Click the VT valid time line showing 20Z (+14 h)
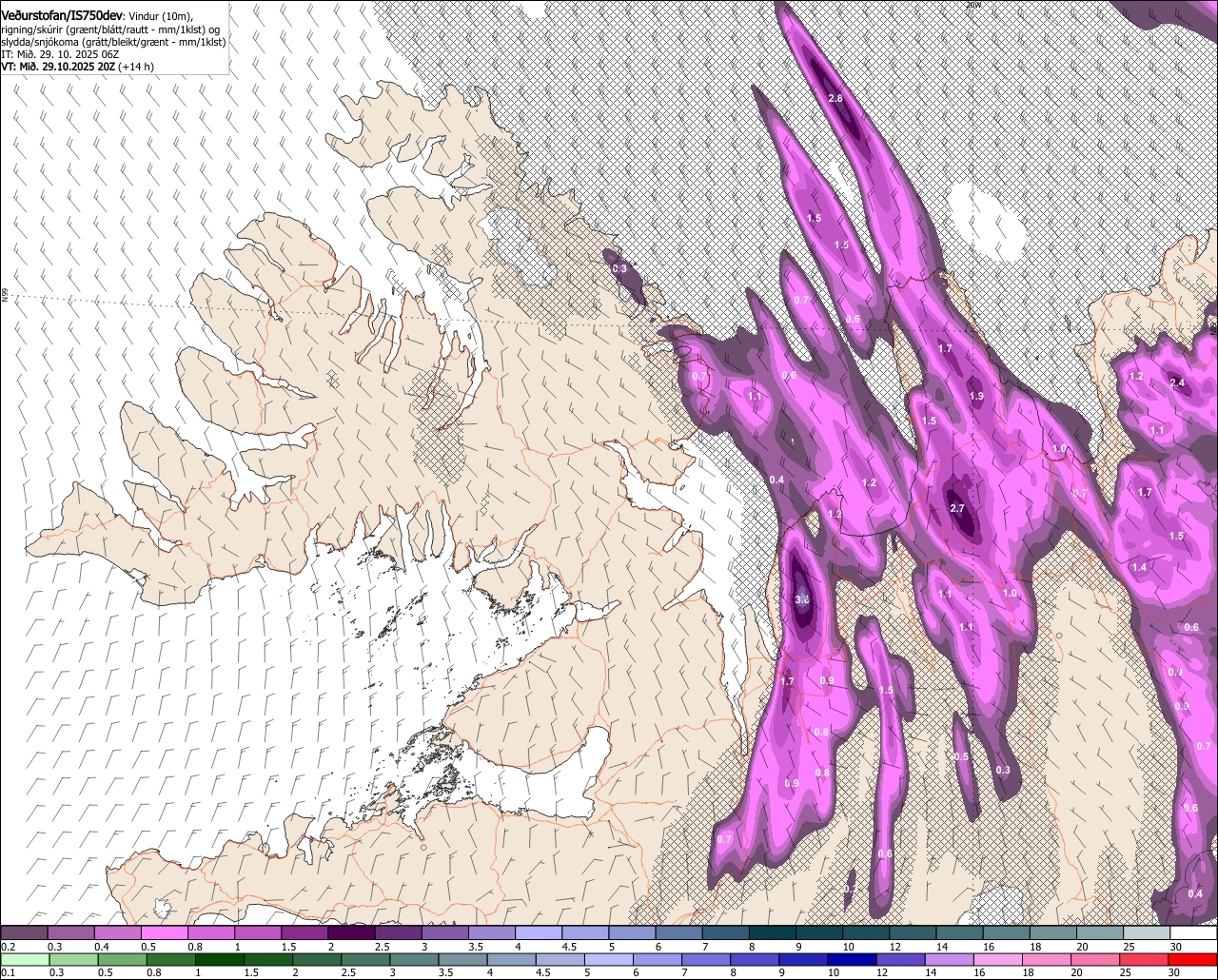Screen dimensions: 1218x980 coord(77,67)
